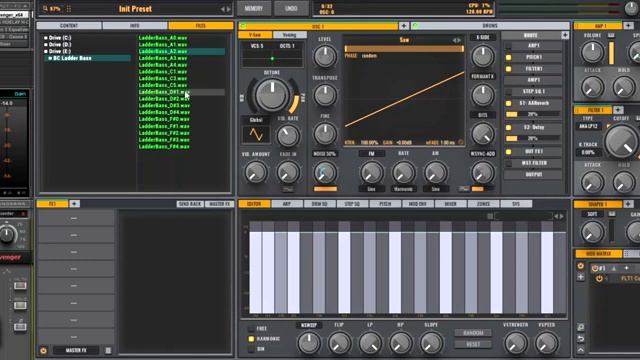Expand Drive (D:) in file tree
Viewport: 640px width, 360px height.
(46, 44)
